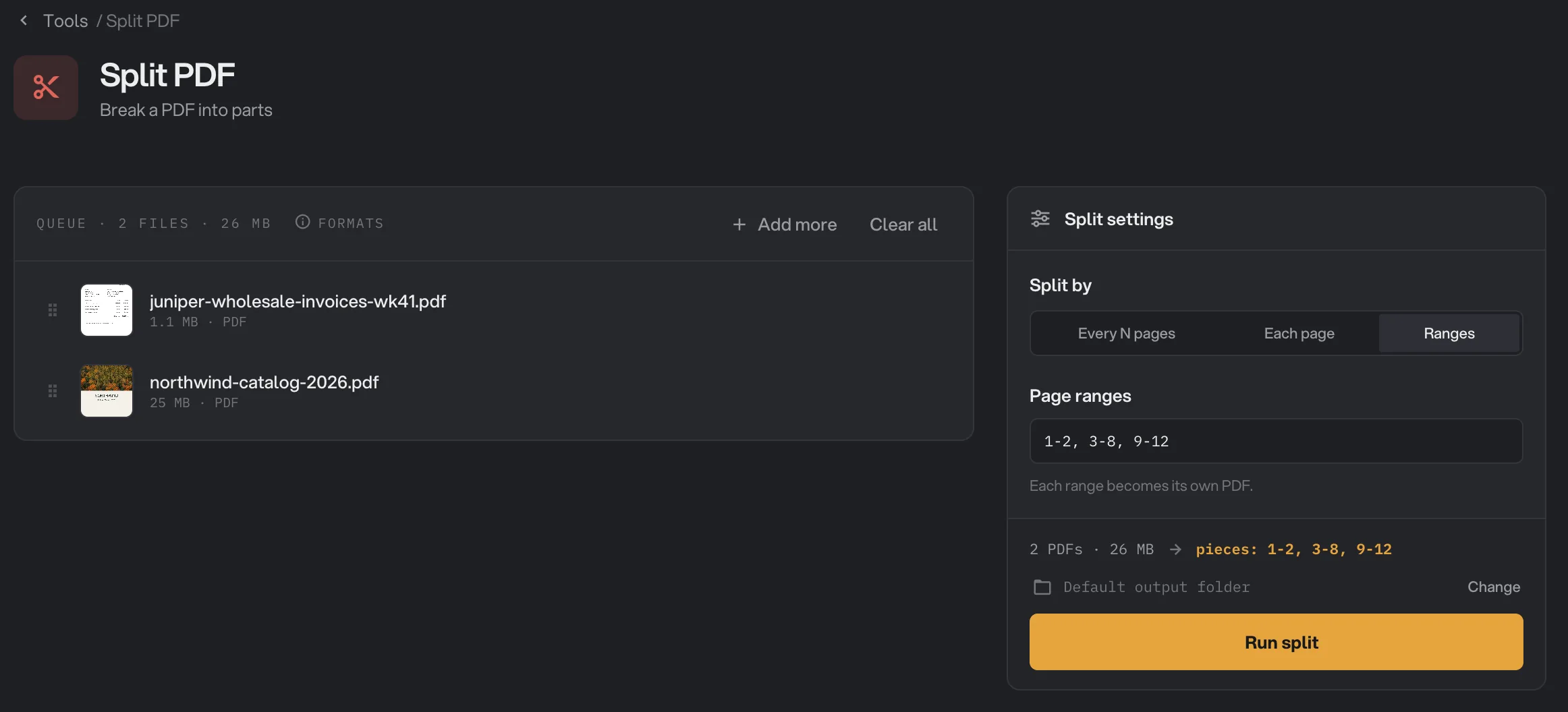Click the 'Default output folder' text

coord(1156,587)
